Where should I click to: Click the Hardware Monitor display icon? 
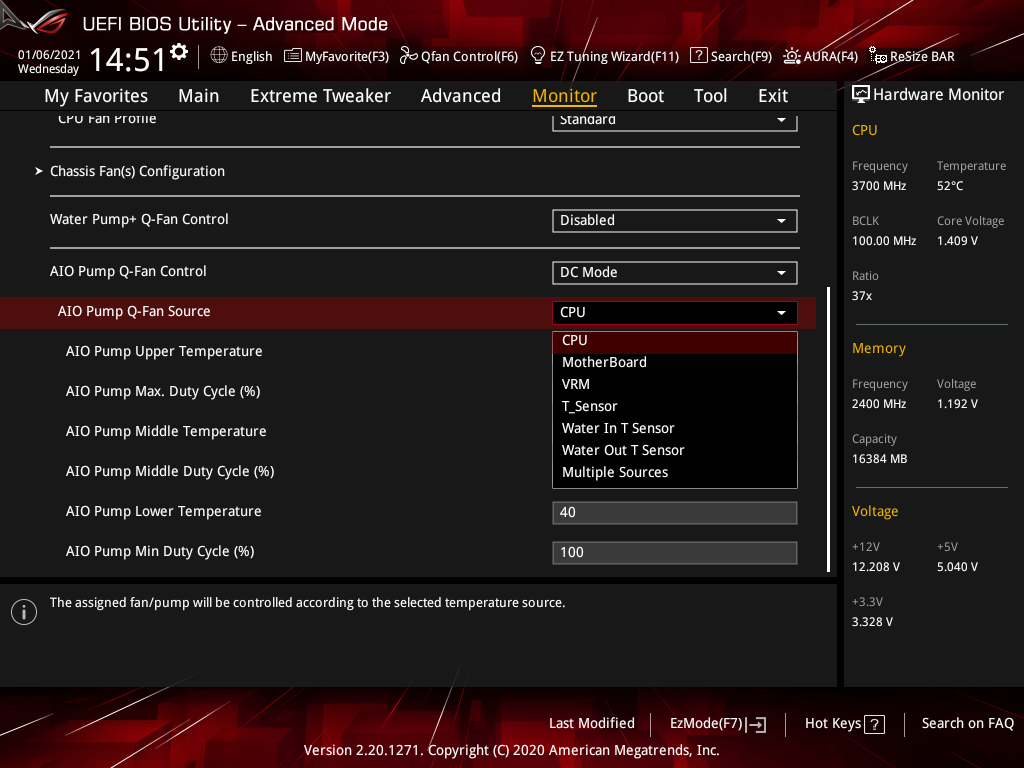point(861,95)
